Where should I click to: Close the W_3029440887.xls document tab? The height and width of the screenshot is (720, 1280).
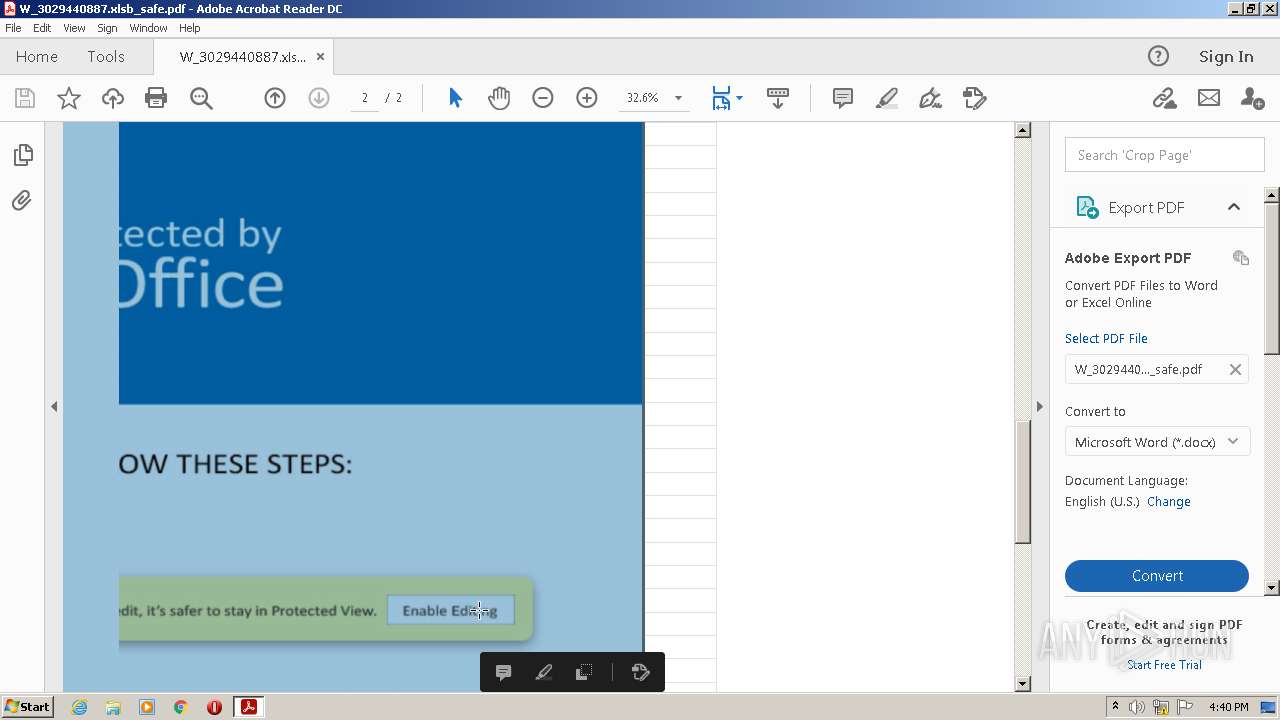pyautogui.click(x=320, y=56)
